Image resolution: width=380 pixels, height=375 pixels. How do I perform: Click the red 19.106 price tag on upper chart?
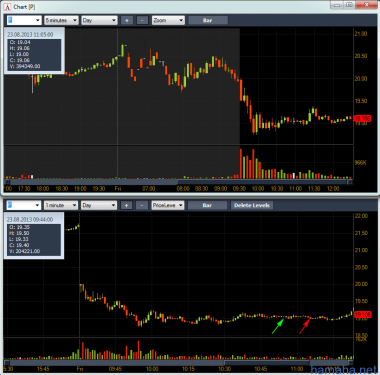pos(362,119)
